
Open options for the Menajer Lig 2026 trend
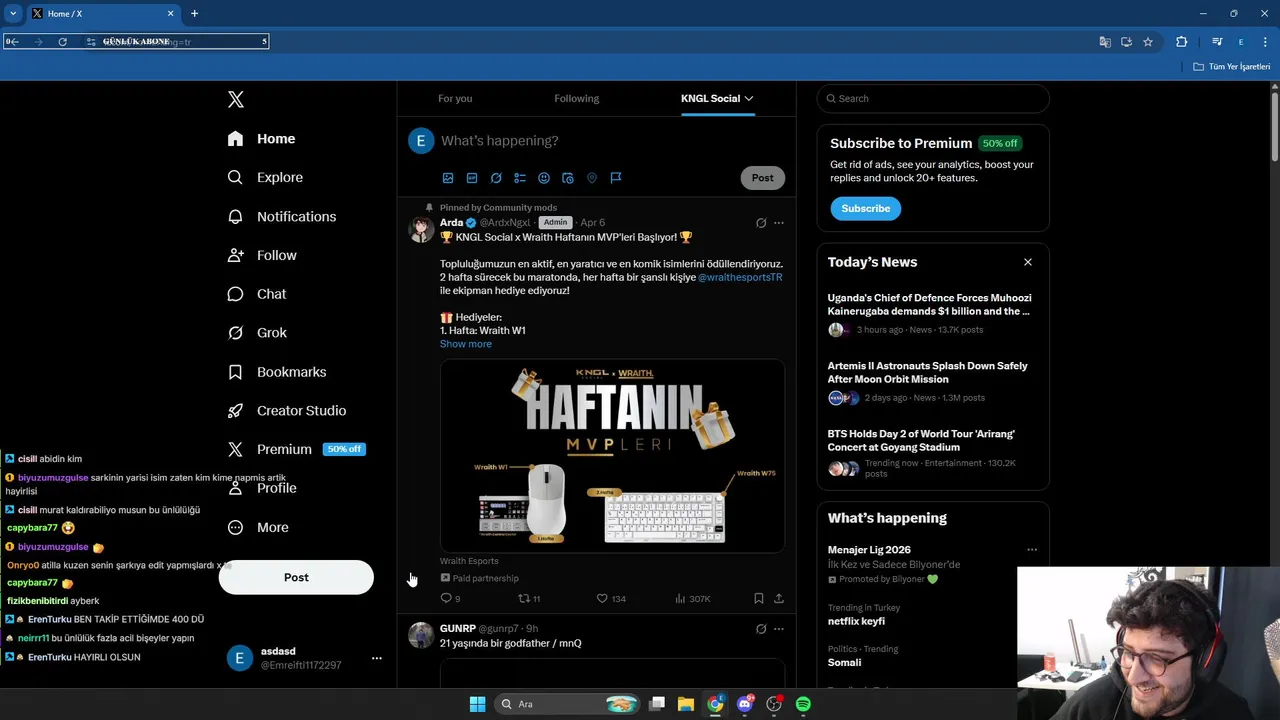[x=1032, y=550]
